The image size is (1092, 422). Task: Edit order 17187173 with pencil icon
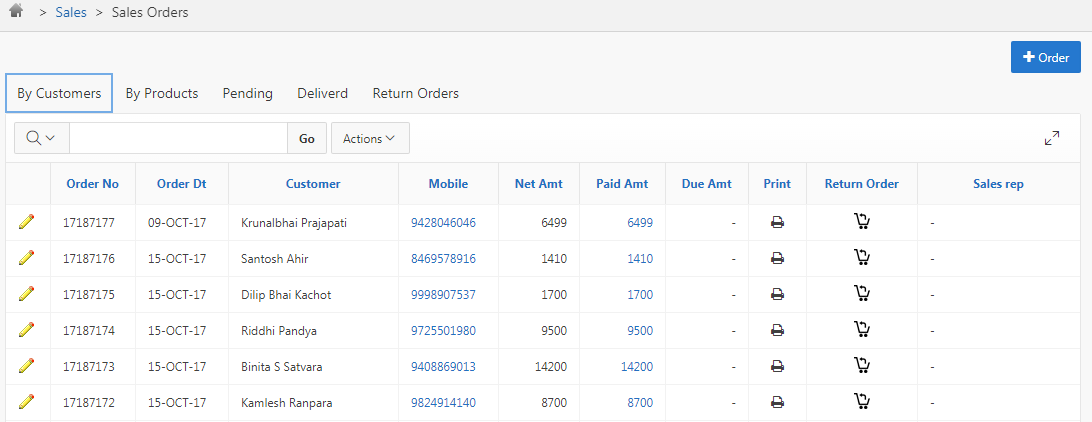point(26,366)
